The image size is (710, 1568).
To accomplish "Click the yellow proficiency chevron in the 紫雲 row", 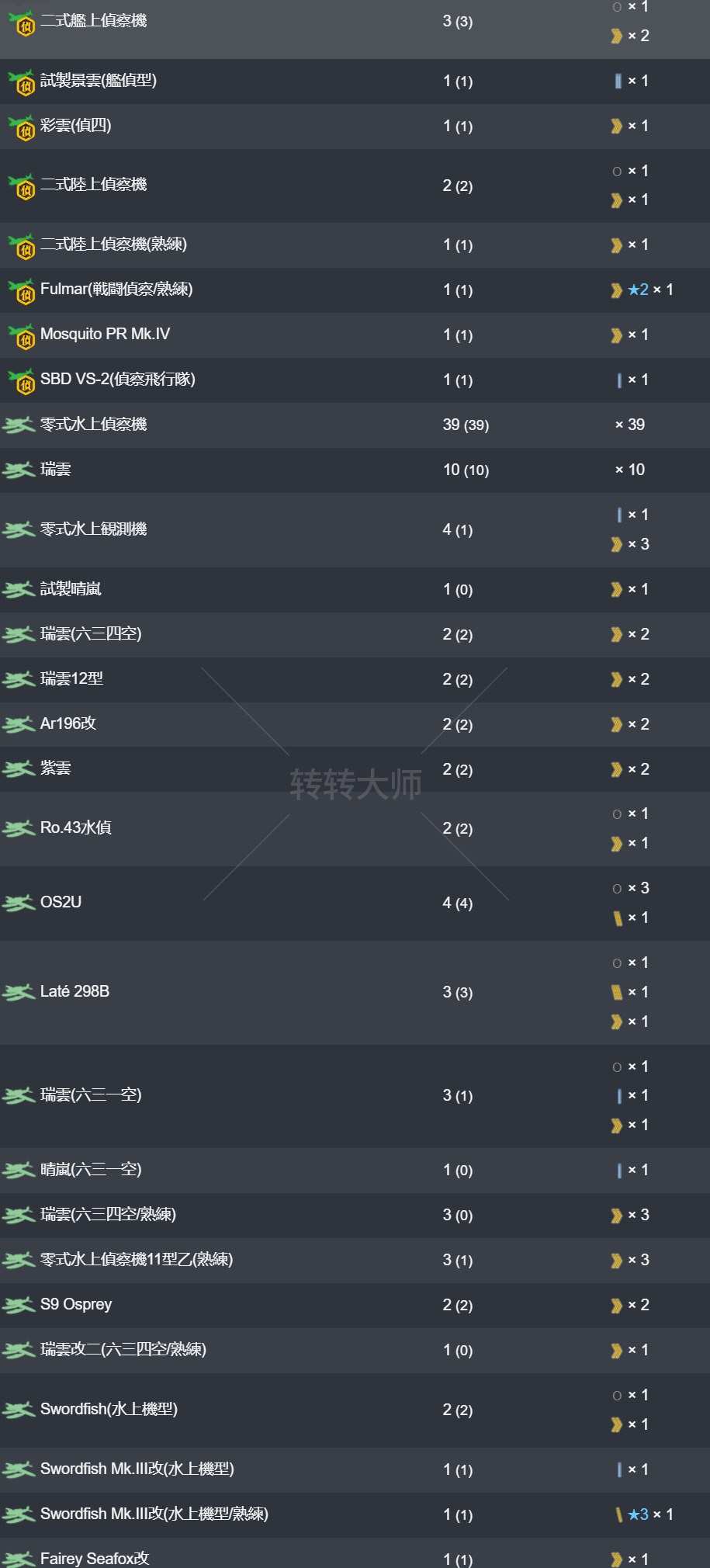I will (x=616, y=769).
